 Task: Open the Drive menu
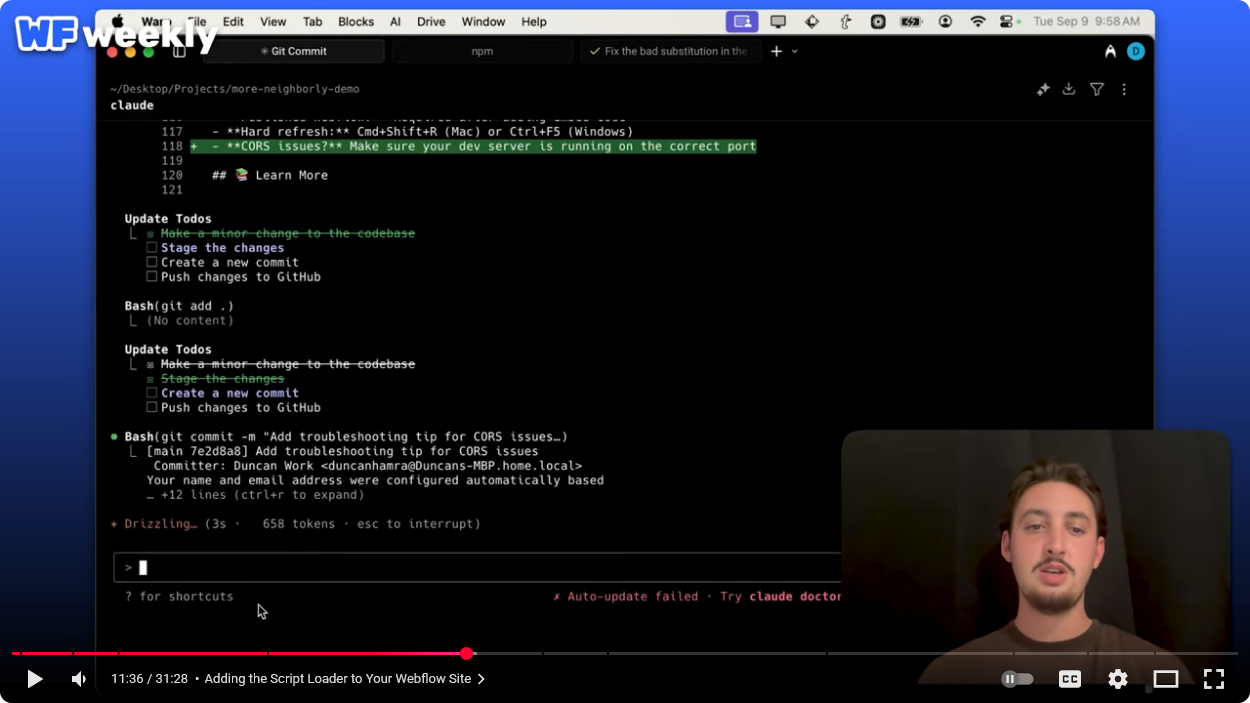click(x=431, y=21)
